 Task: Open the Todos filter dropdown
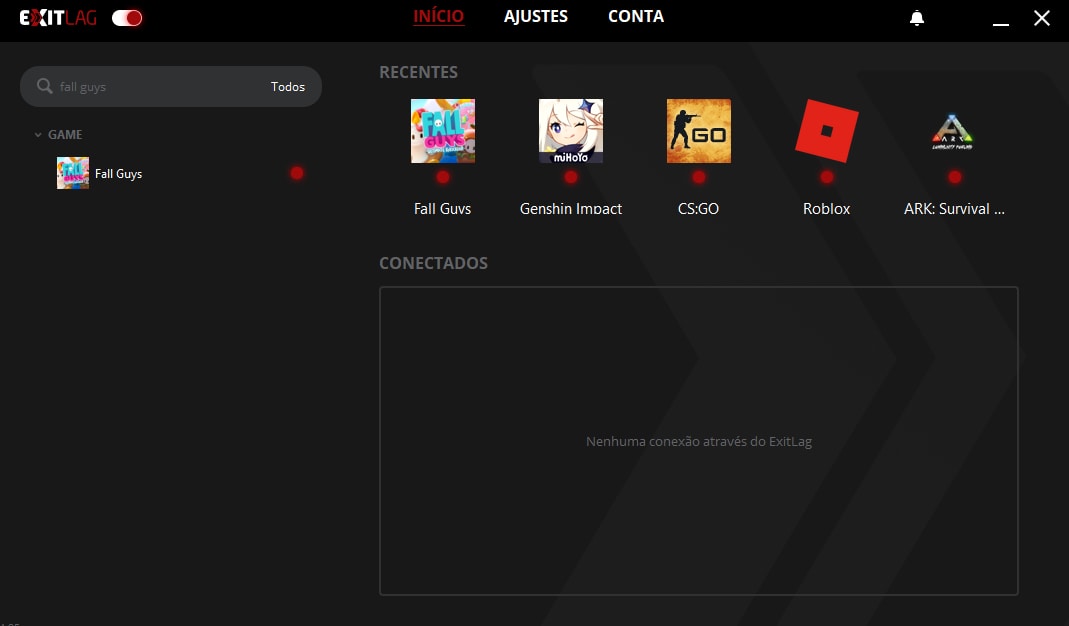point(287,87)
